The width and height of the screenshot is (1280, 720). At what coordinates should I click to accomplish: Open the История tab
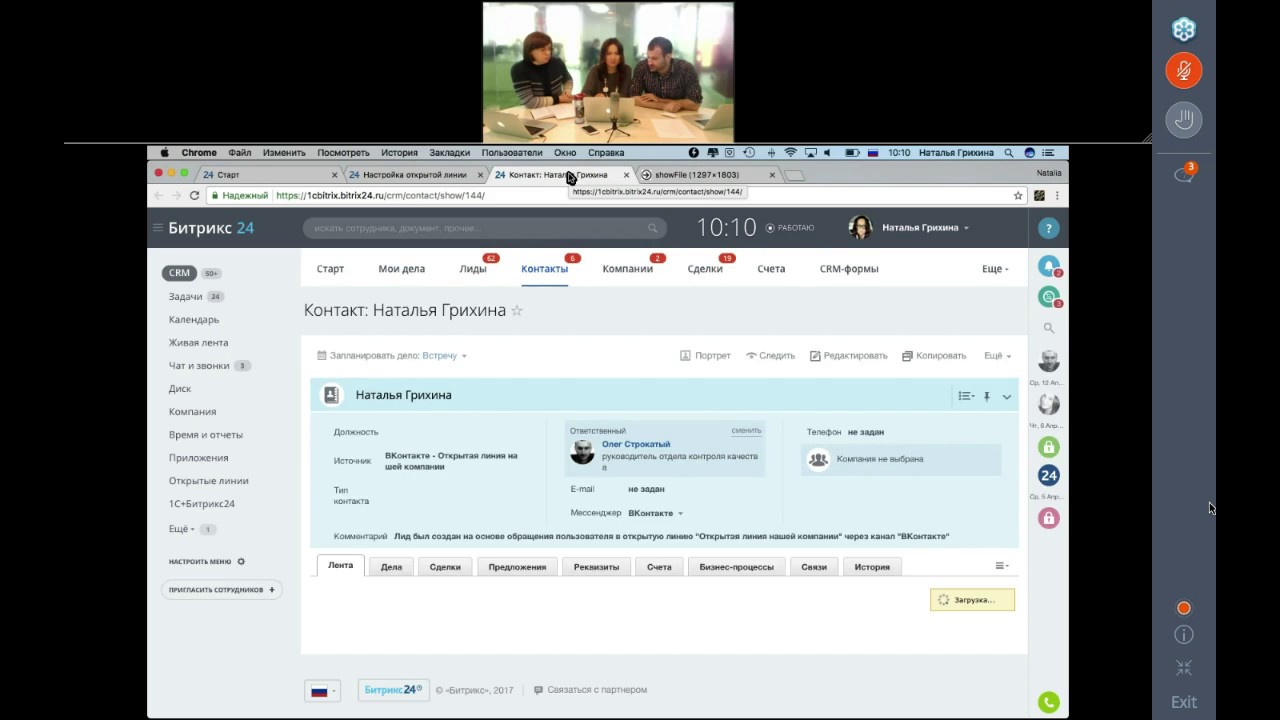point(872,567)
